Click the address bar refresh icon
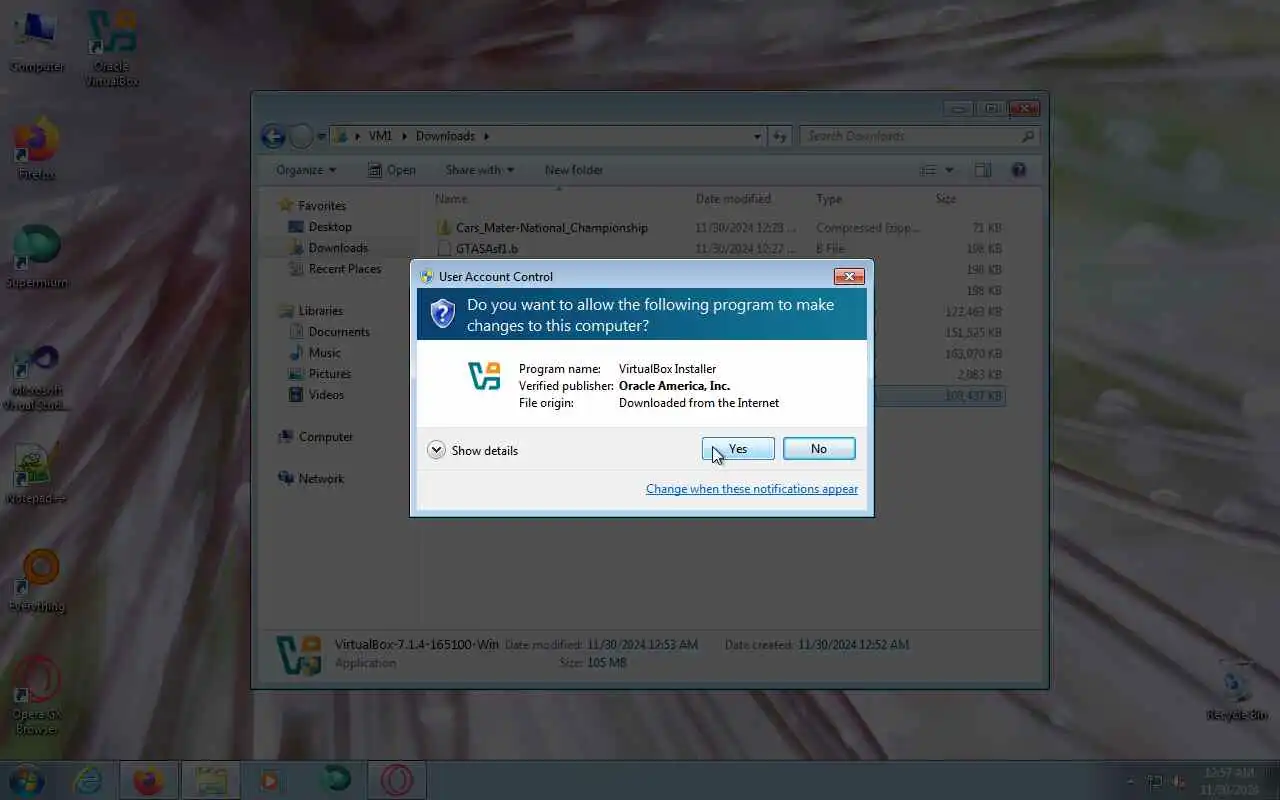Viewport: 1280px width, 800px height. point(780,136)
